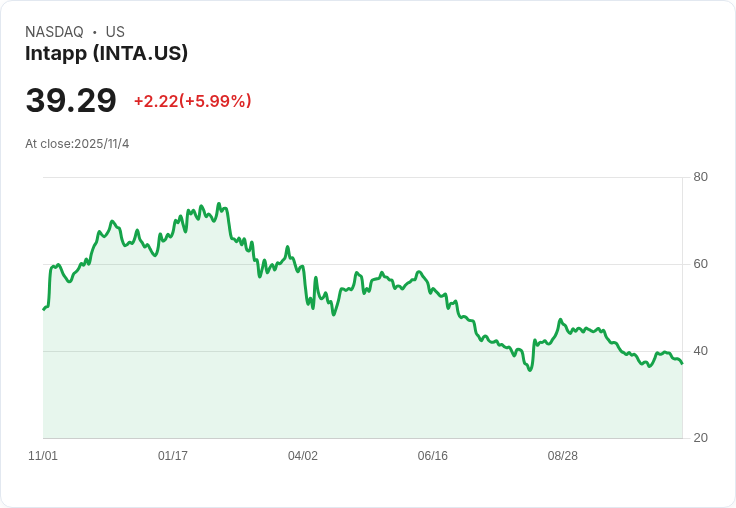Select the 80 y-axis price label
The height and width of the screenshot is (508, 736).
(x=701, y=177)
